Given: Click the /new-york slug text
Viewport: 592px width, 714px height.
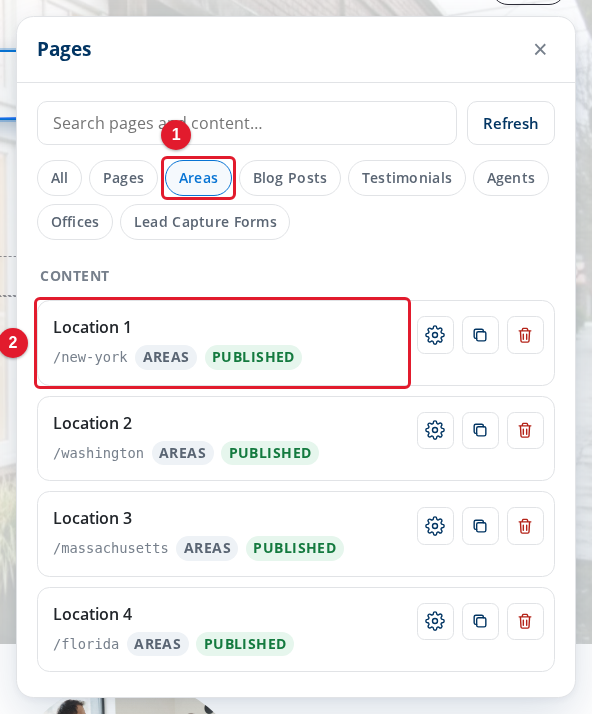Looking at the screenshot, I should click(90, 357).
